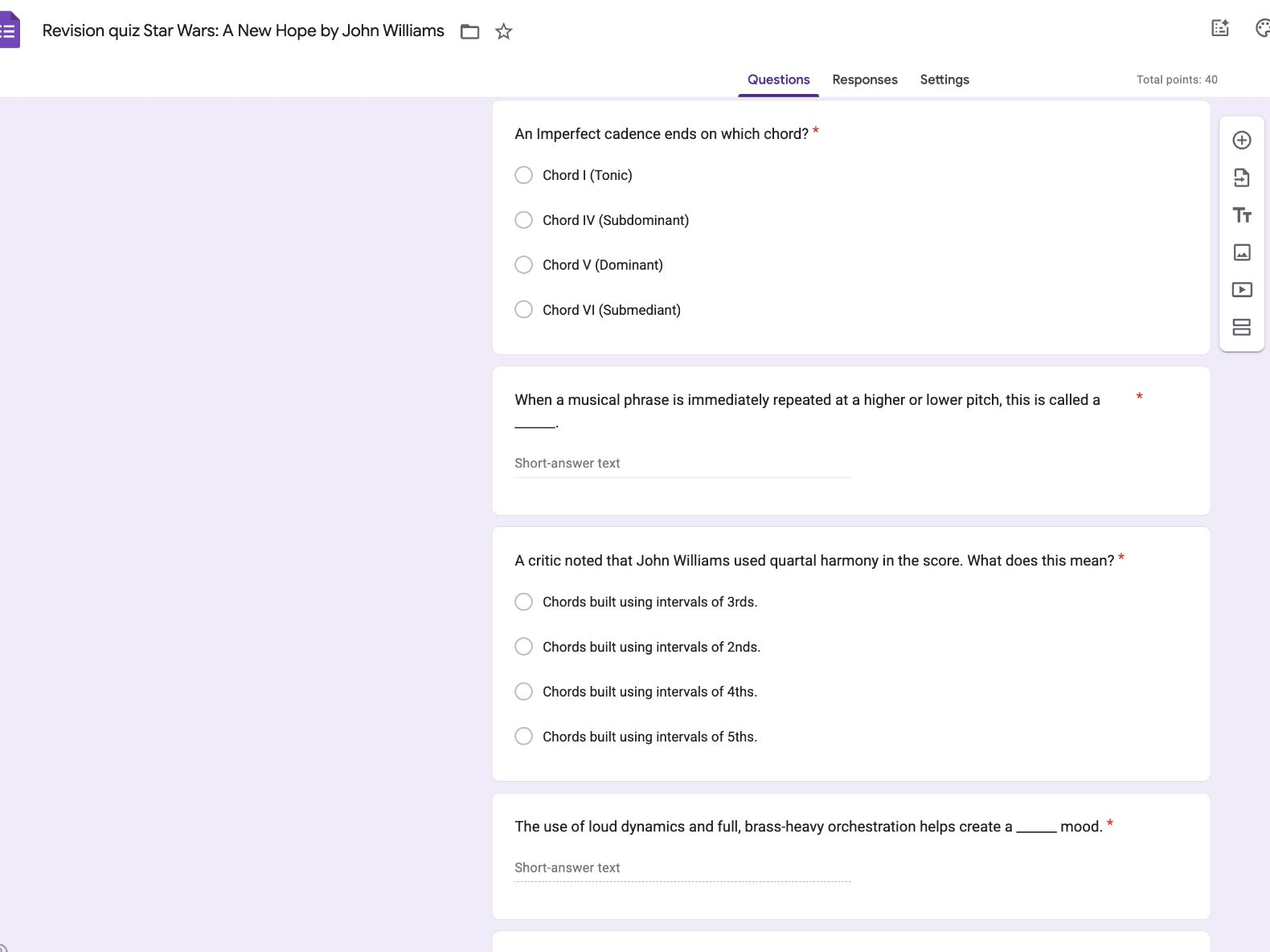Switch to the Responses tab
The image size is (1270, 952).
pyautogui.click(x=865, y=80)
